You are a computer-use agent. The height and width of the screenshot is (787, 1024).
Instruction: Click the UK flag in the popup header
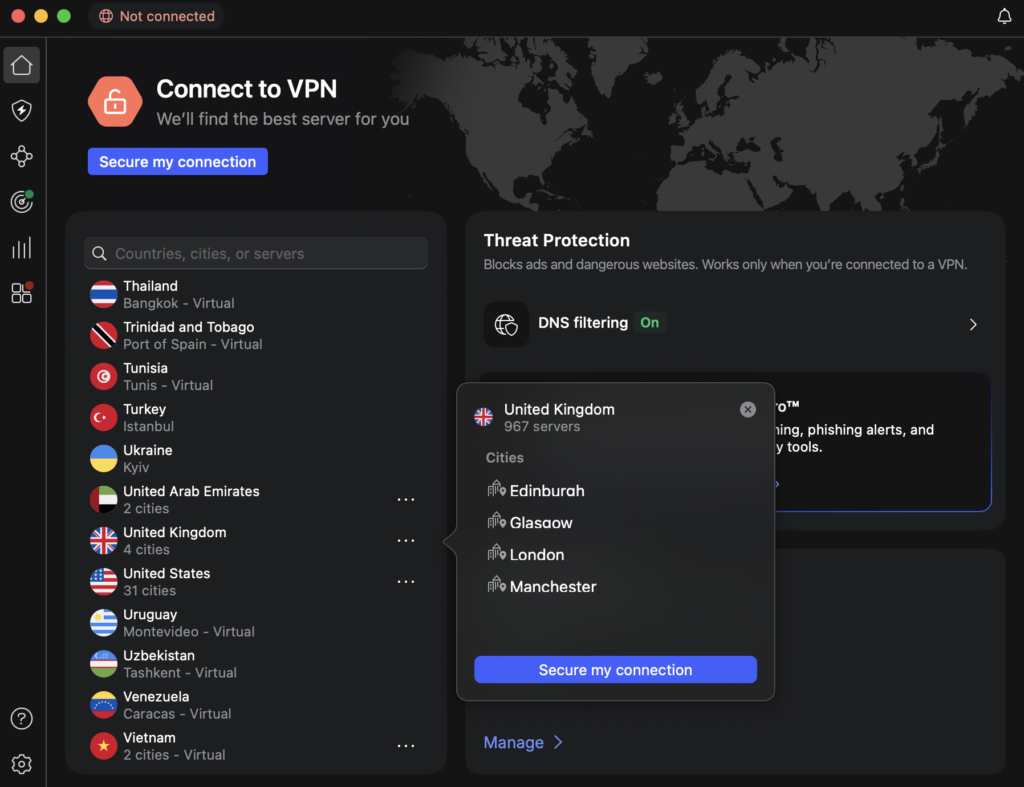tap(483, 417)
